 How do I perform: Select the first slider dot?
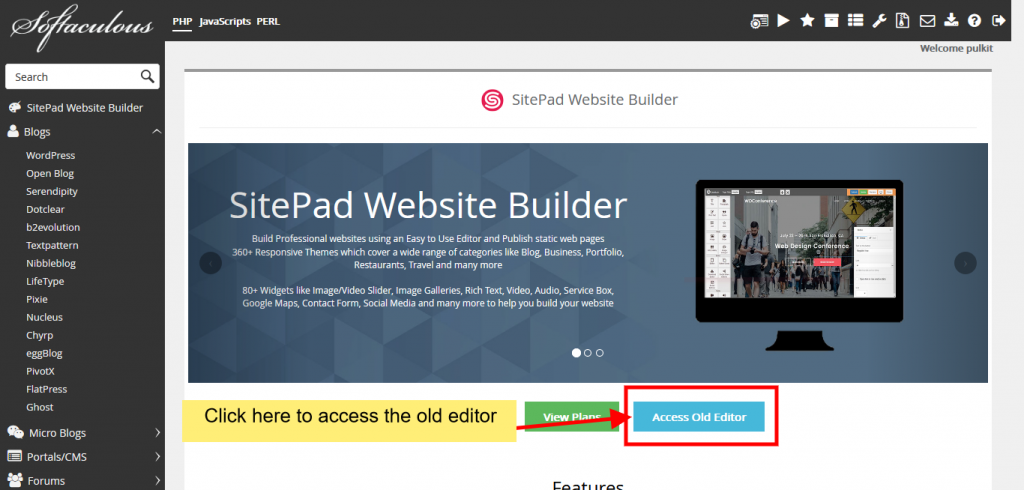coord(576,353)
